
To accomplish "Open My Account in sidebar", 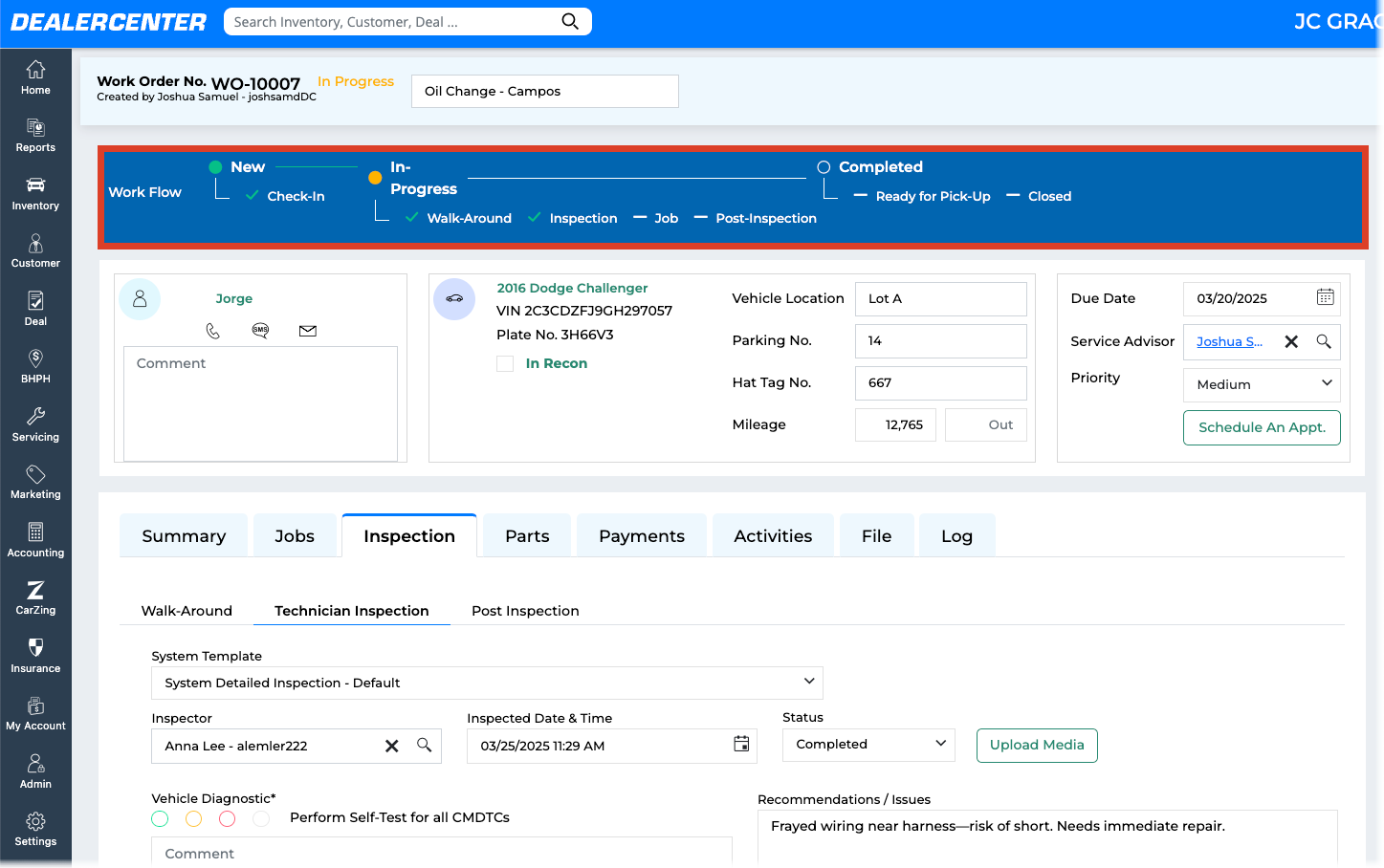I will [35, 714].
